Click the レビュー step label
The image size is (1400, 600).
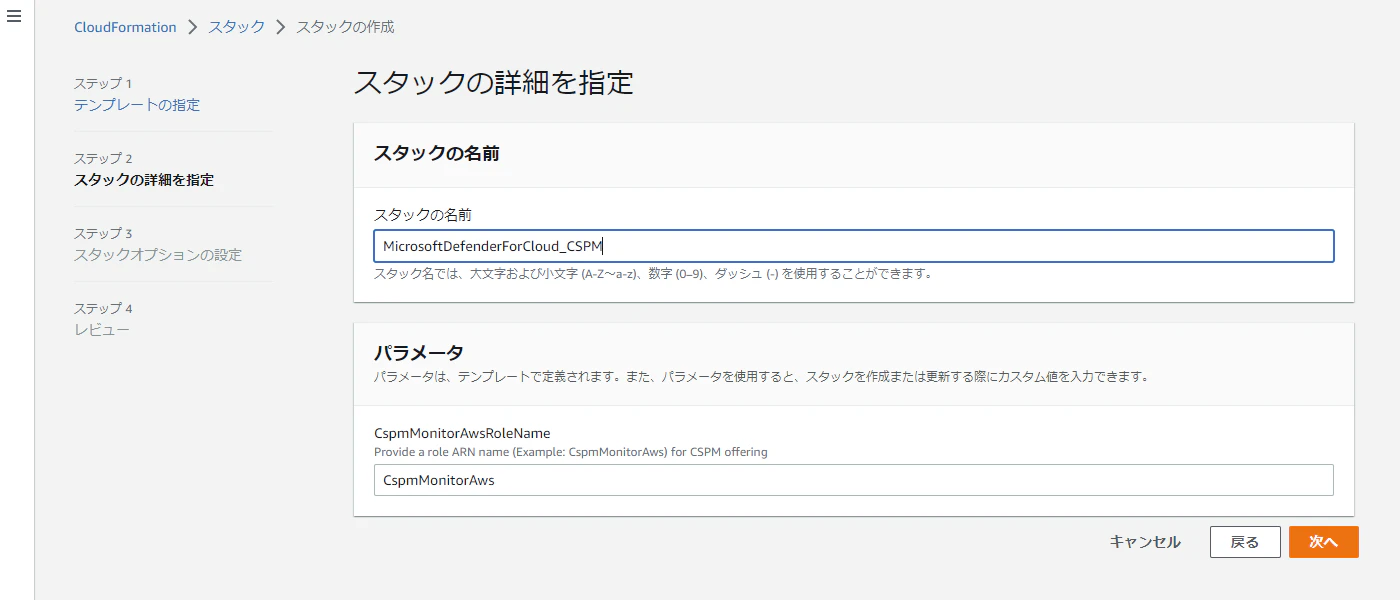coord(102,330)
